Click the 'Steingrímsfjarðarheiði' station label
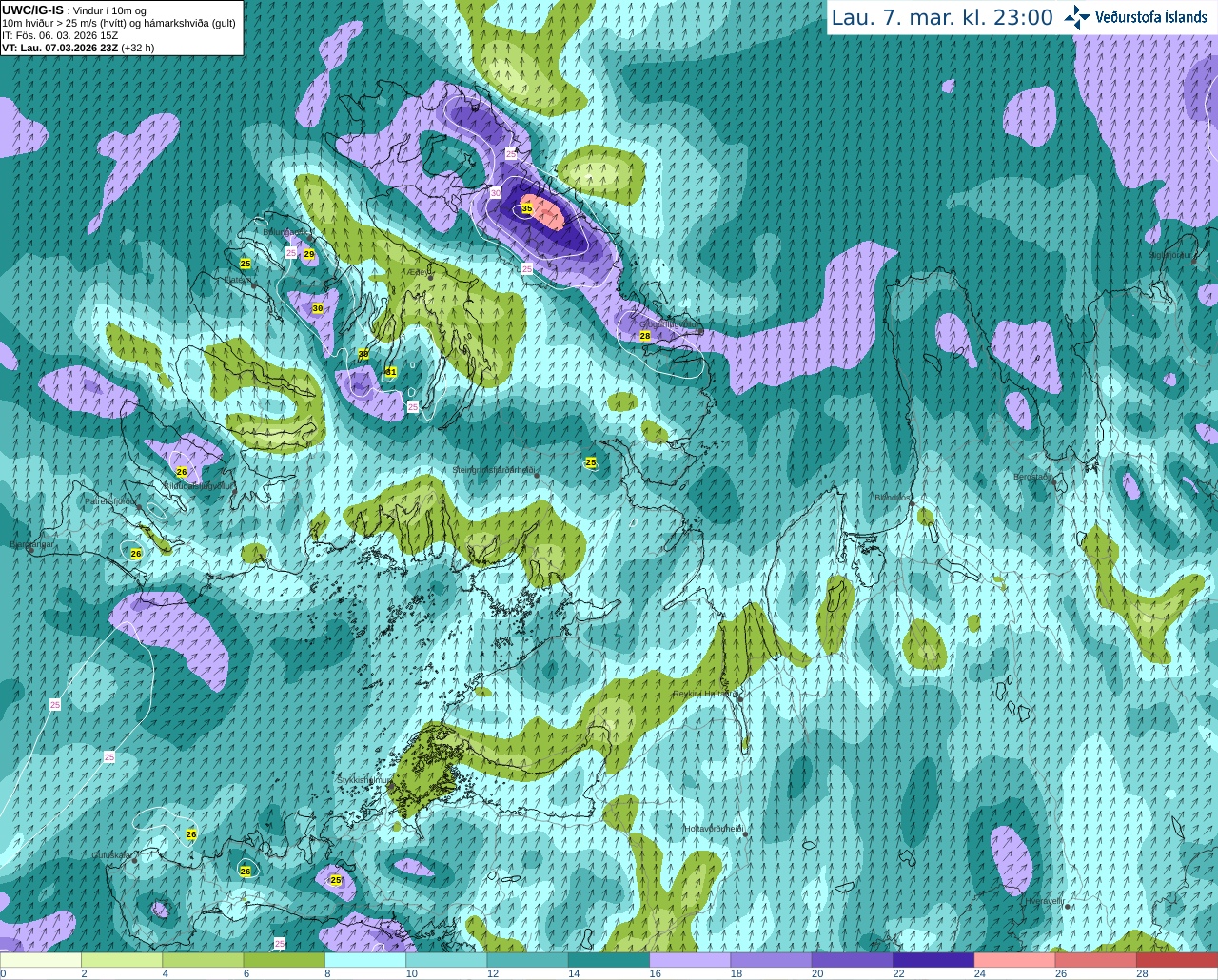Screen dimensions: 1218x980 [493, 470]
